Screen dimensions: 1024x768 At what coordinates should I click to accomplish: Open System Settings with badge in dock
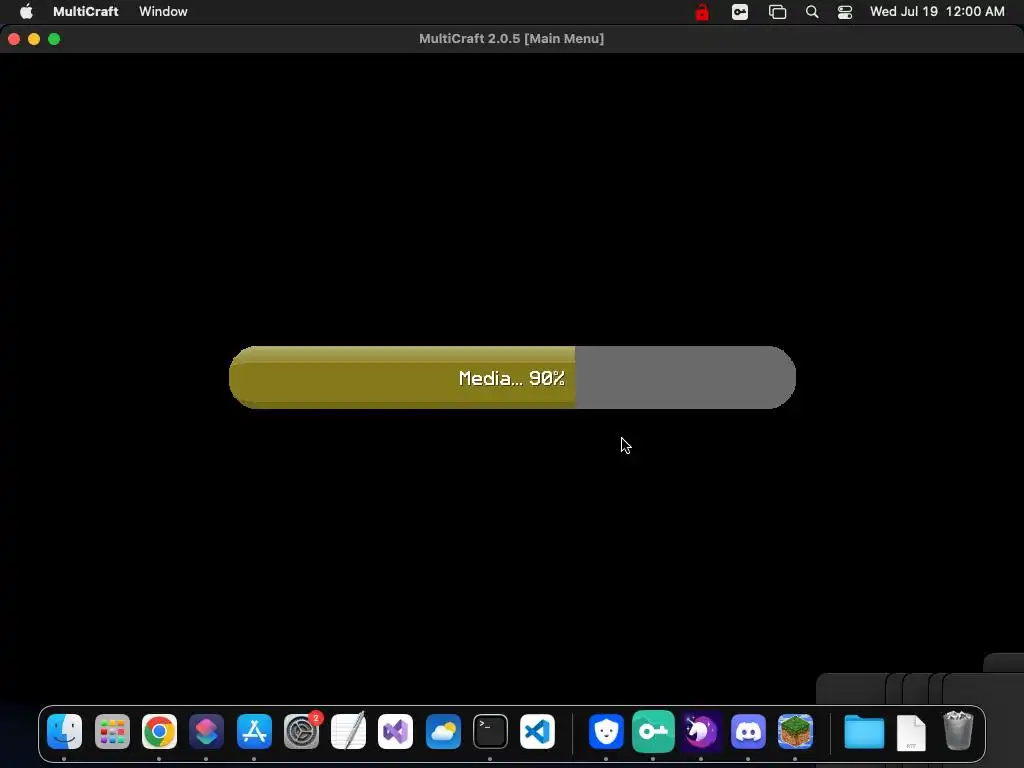[302, 731]
